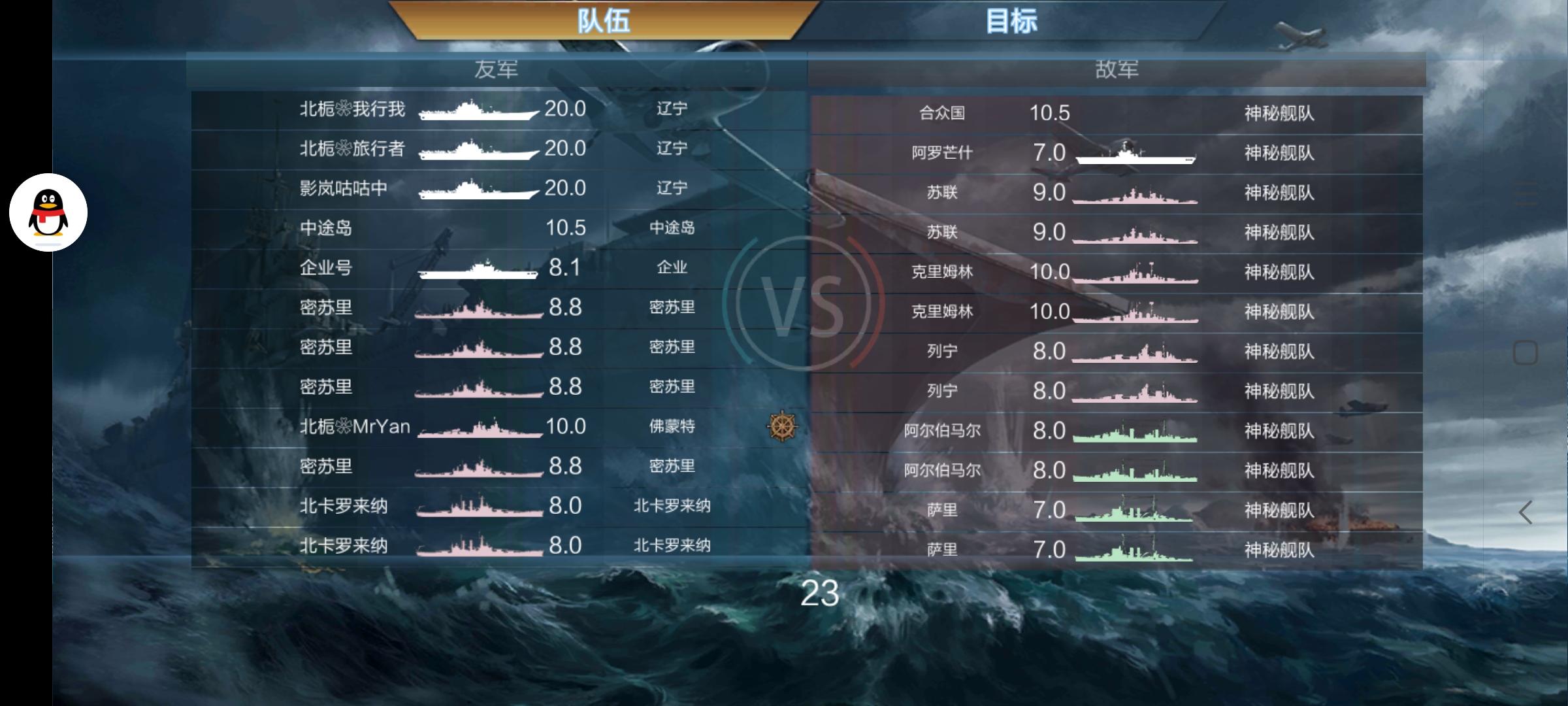
Task: Click the 北栀我行我 carrier silhouette
Action: point(479,110)
